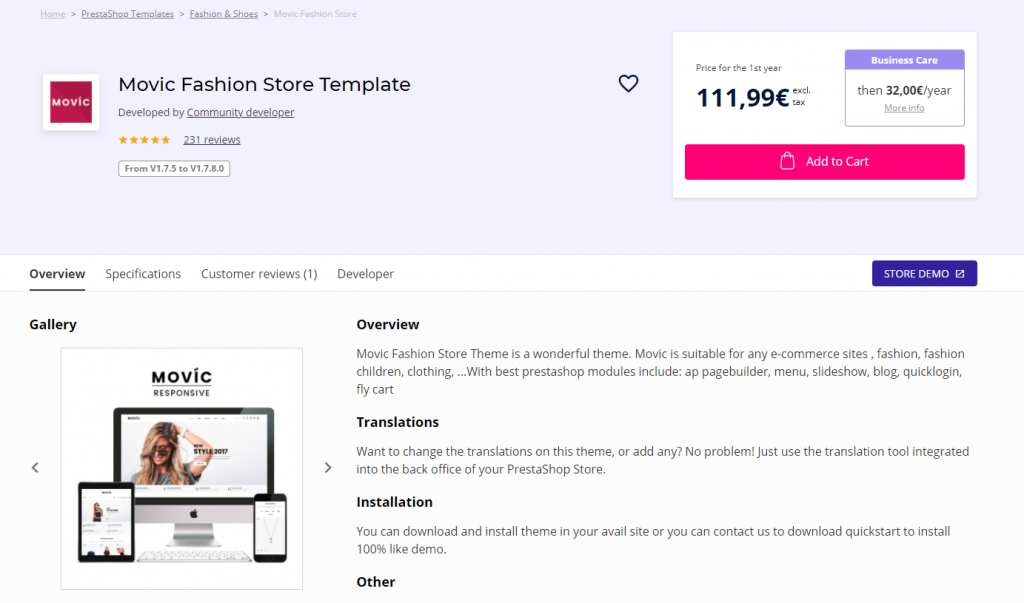Click the Movic responsive gallery image
This screenshot has height=603, width=1024.
(x=182, y=468)
